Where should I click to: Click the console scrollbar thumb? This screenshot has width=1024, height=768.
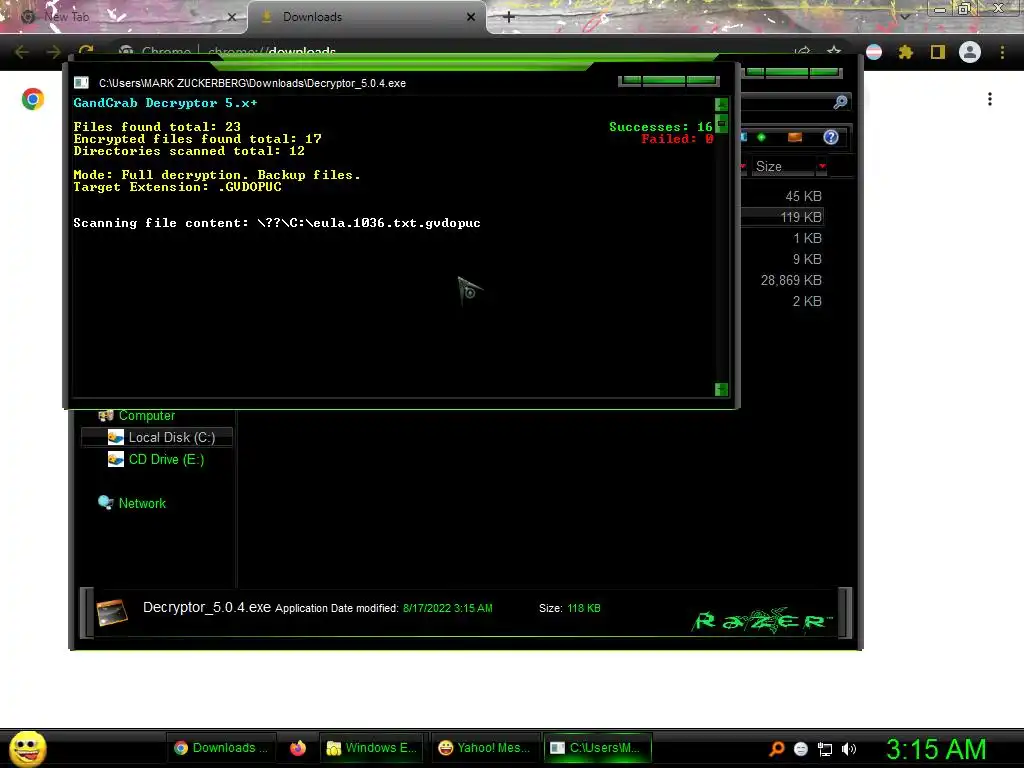click(721, 123)
